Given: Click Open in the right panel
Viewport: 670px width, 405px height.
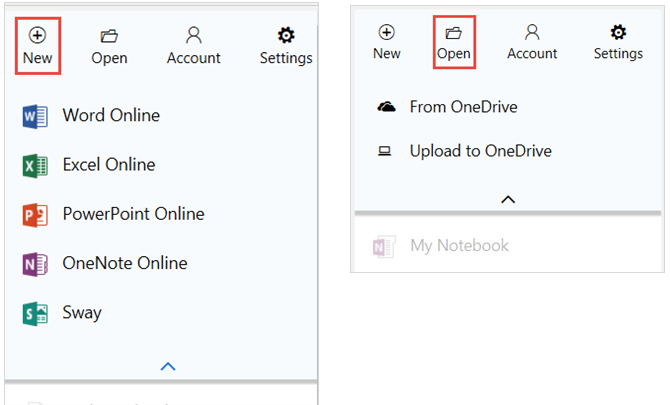Looking at the screenshot, I should 454,42.
